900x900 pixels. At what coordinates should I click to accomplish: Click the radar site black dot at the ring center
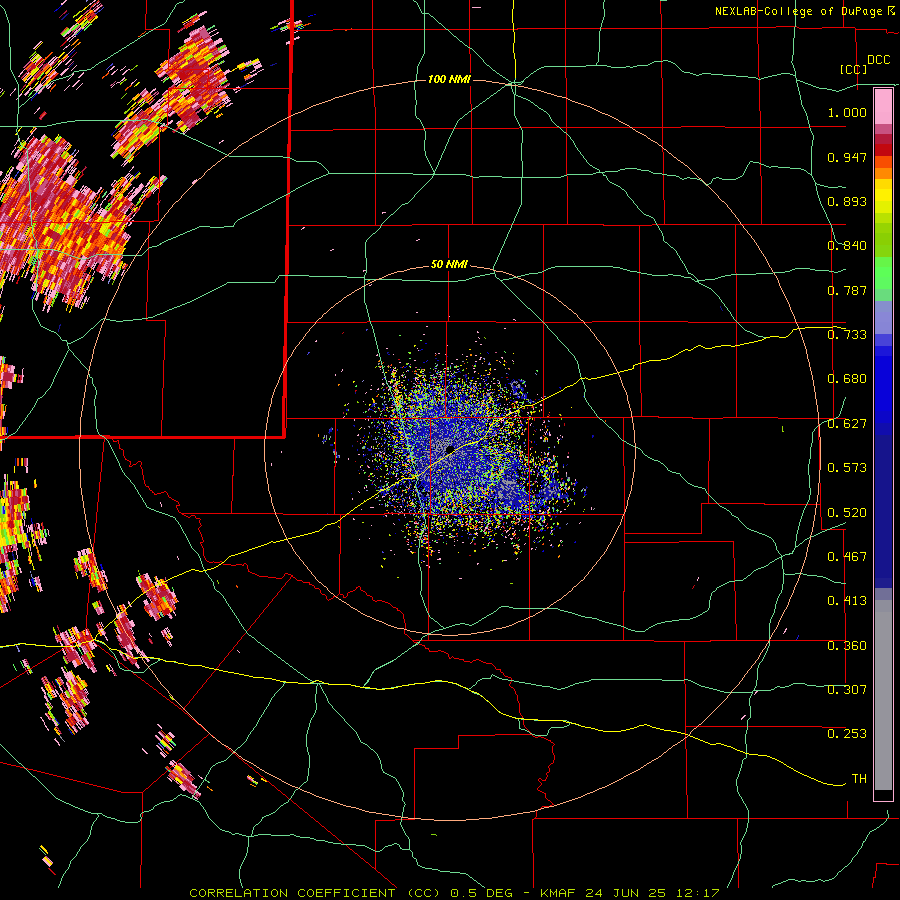(450, 449)
